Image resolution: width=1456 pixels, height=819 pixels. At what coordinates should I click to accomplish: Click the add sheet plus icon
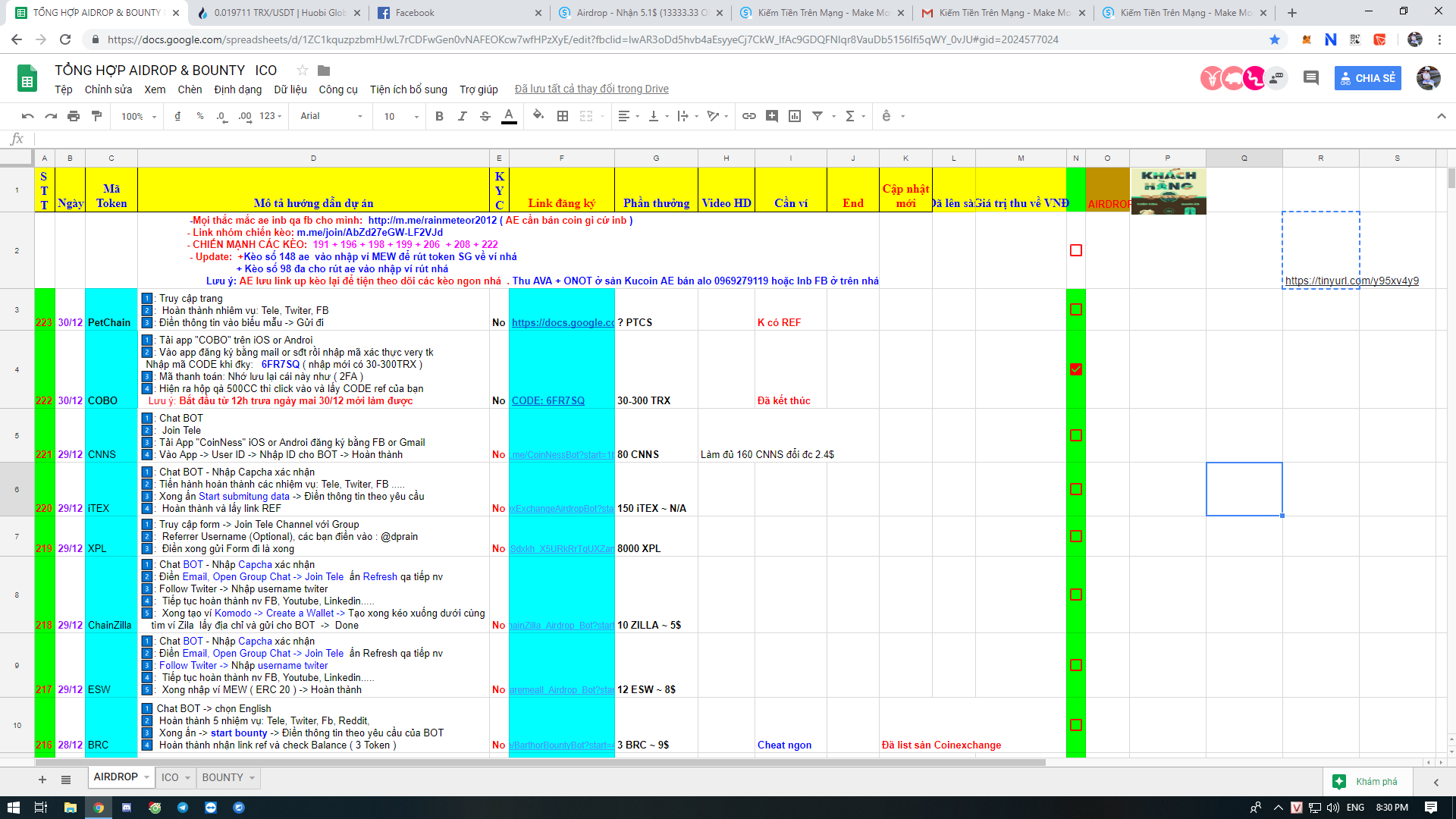coord(42,780)
